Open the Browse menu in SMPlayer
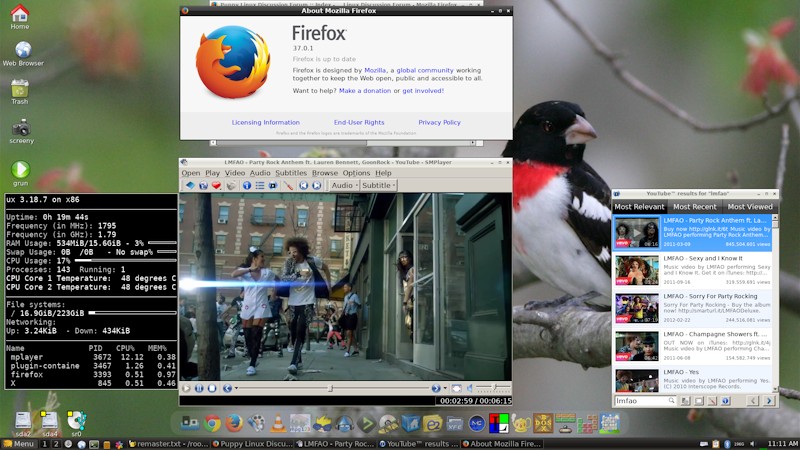 pyautogui.click(x=324, y=173)
